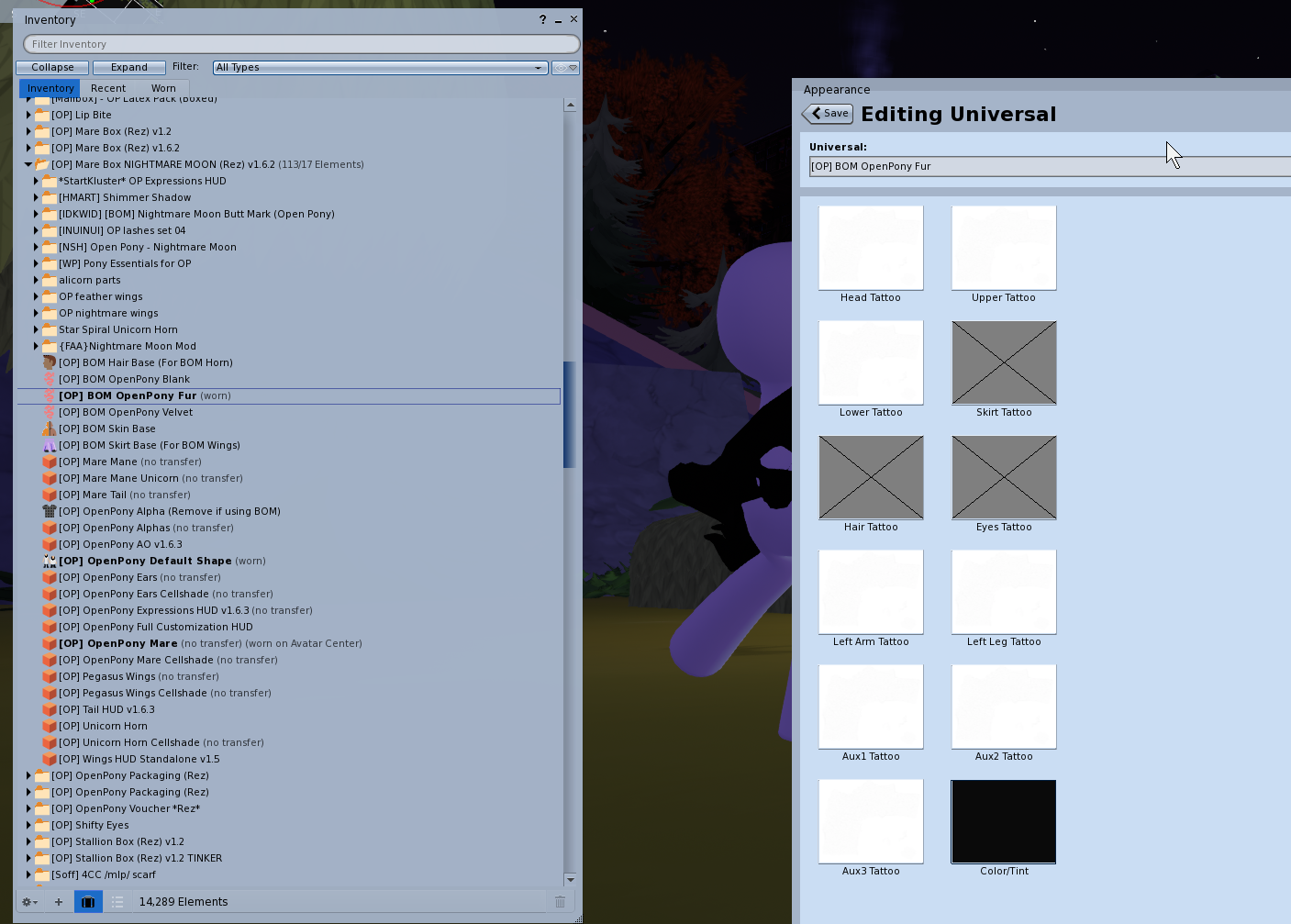Click the filter visibility eye dropdown icon
The image size is (1291, 924).
pos(565,68)
